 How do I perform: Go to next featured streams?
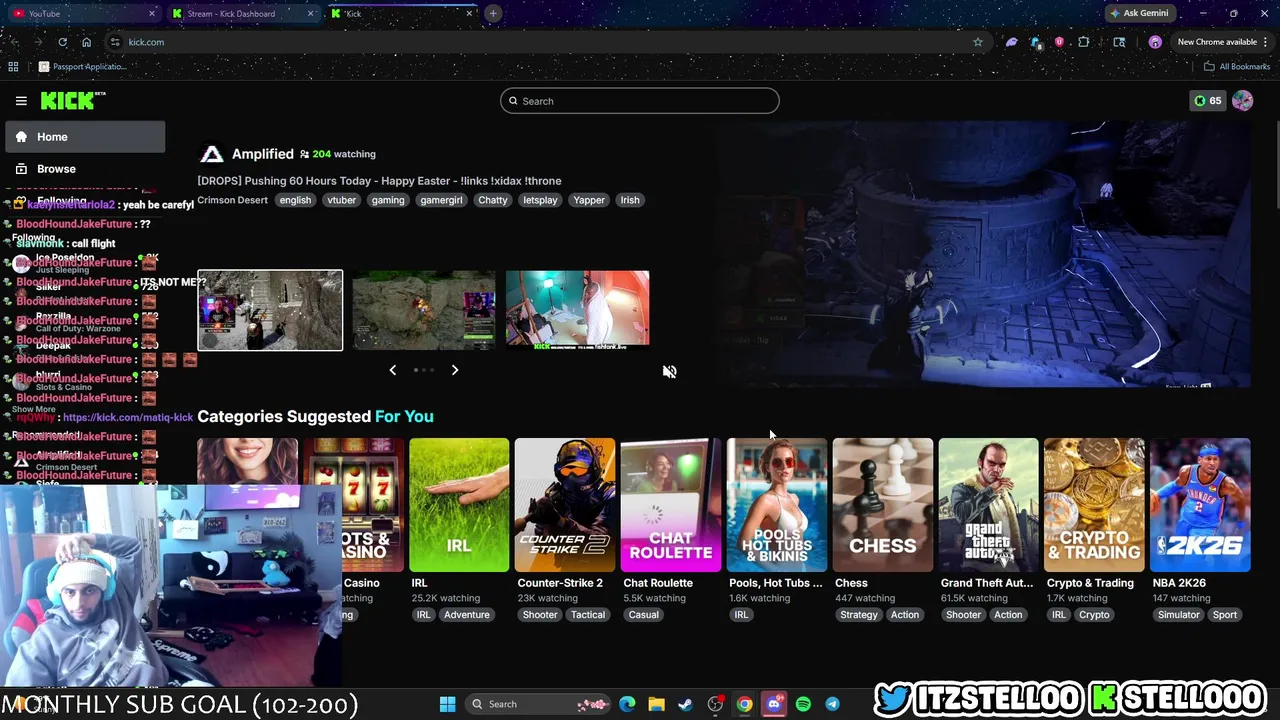point(455,370)
